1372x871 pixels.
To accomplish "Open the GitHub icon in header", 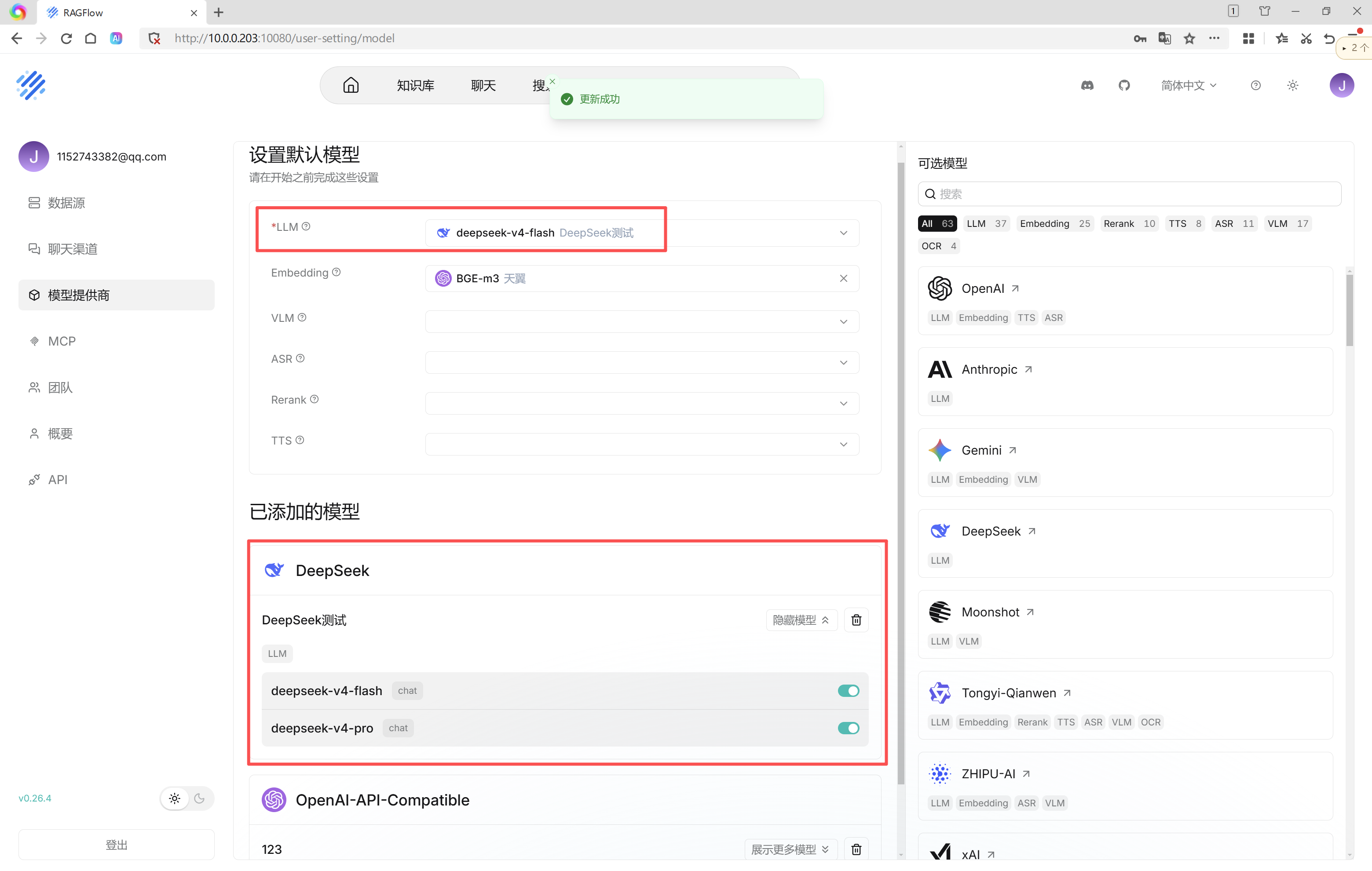I will 1124,85.
